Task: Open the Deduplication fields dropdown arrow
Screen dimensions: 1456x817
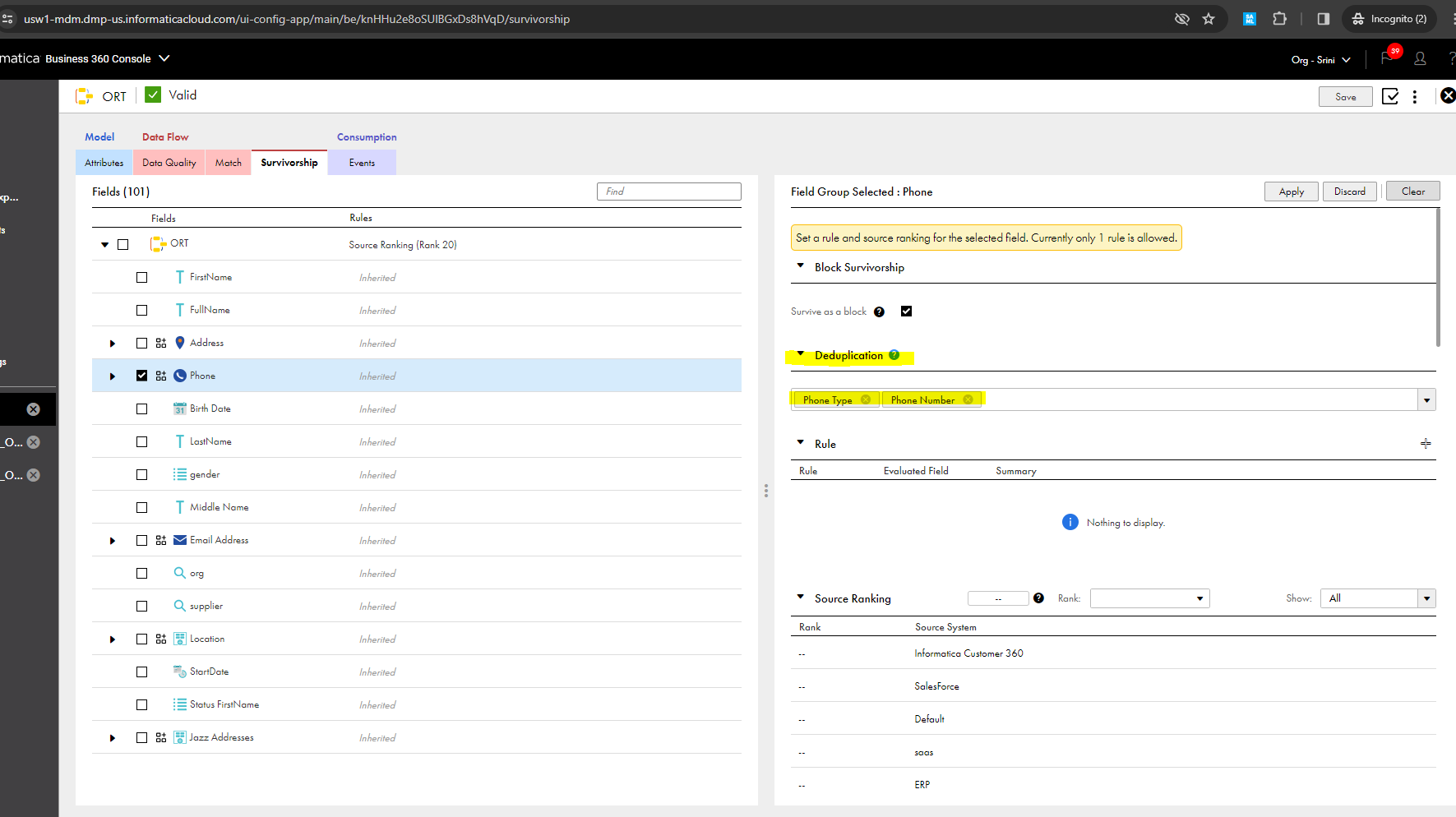Action: point(1426,400)
